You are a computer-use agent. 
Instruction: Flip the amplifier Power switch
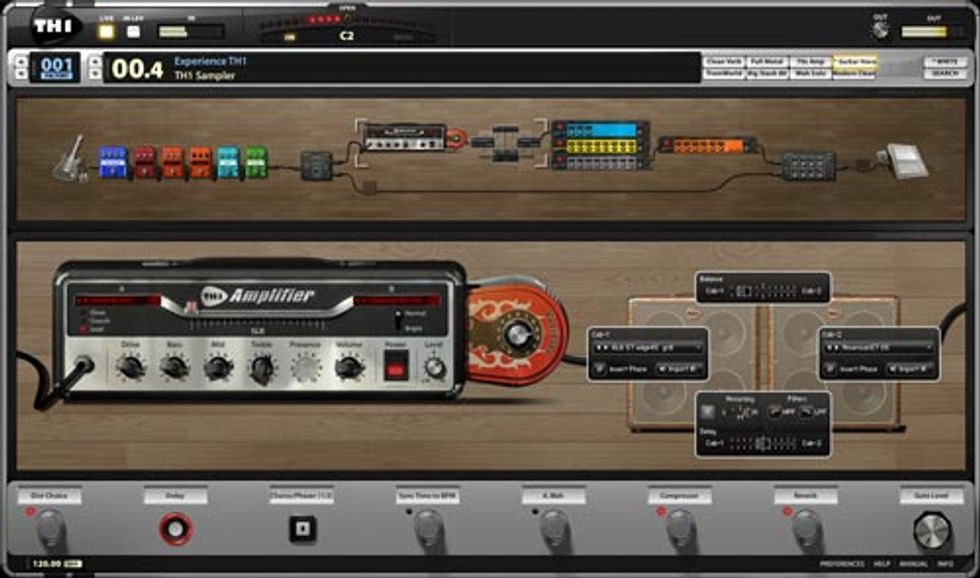(396, 366)
